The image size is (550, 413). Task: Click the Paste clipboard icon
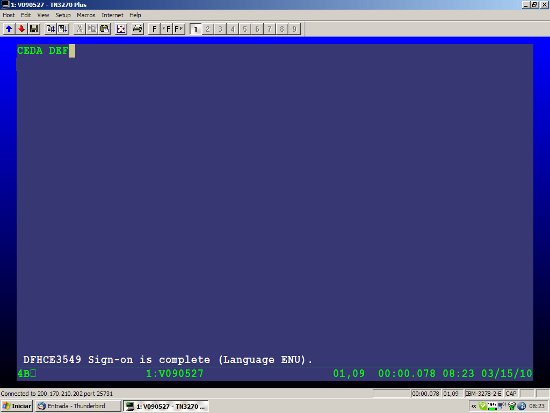pyautogui.click(x=105, y=29)
